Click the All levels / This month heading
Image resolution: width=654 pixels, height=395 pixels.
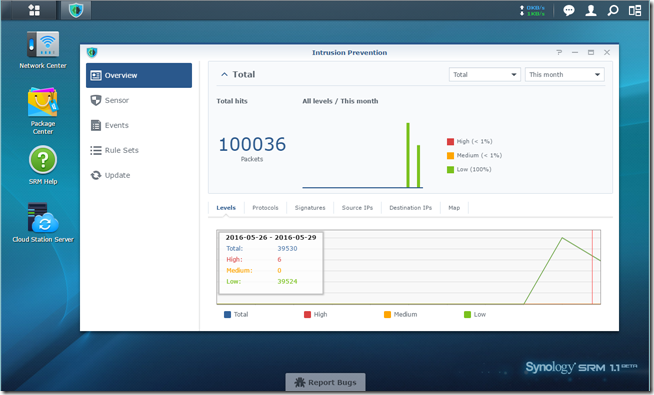[340, 101]
